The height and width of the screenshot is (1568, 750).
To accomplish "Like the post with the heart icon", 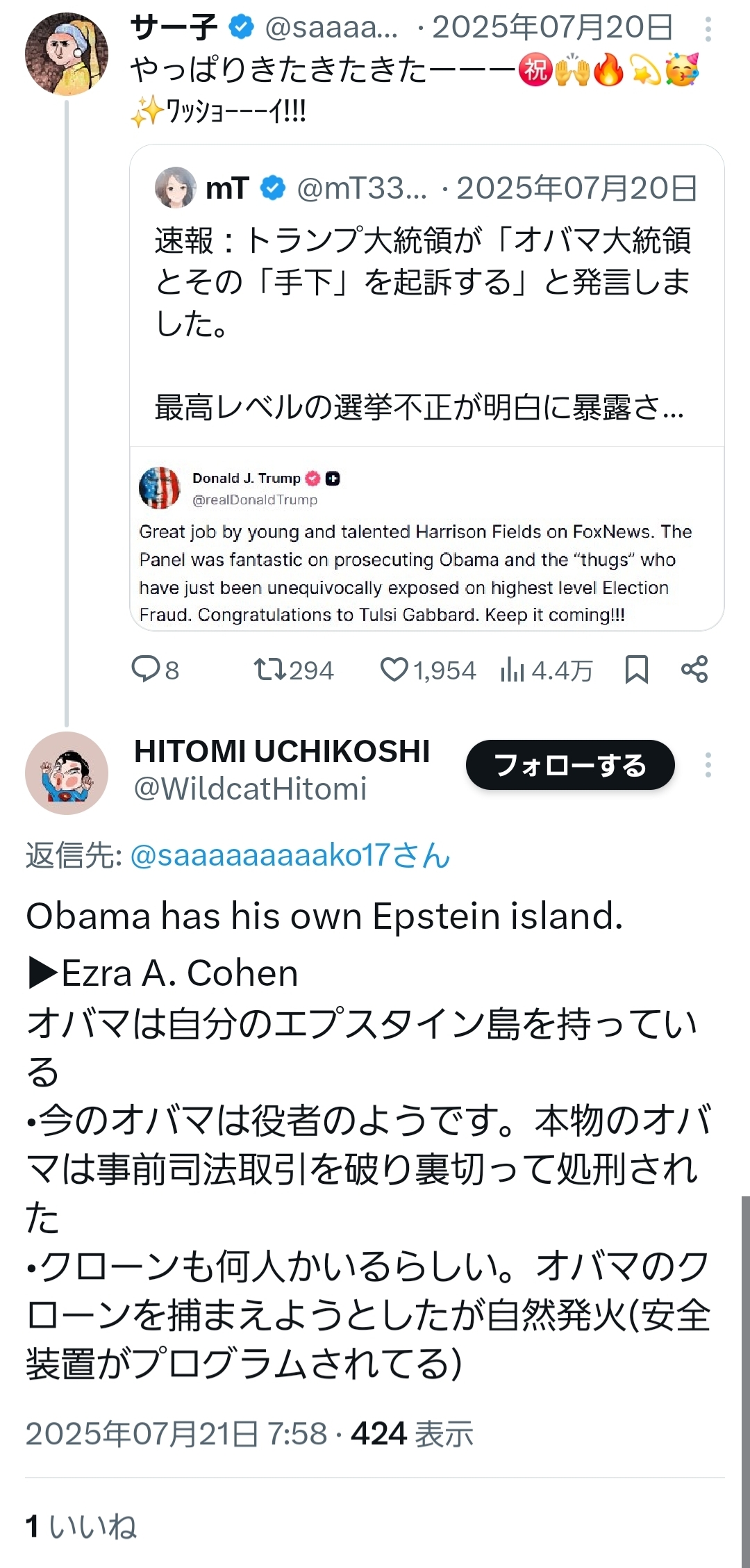I will 394,669.
